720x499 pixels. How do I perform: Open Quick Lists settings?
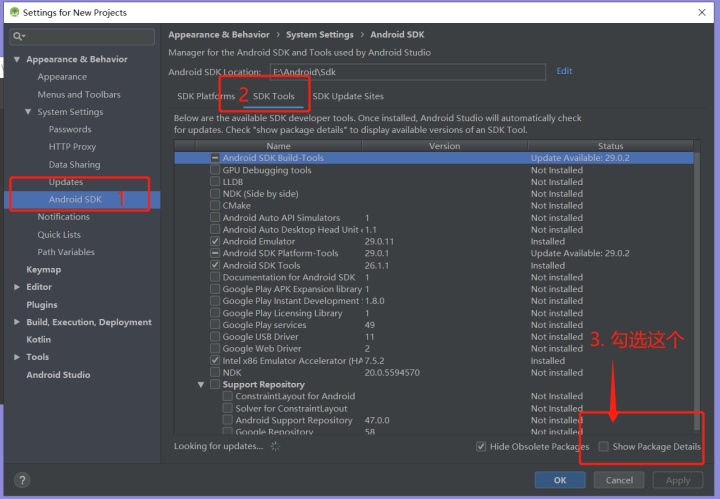click(59, 235)
